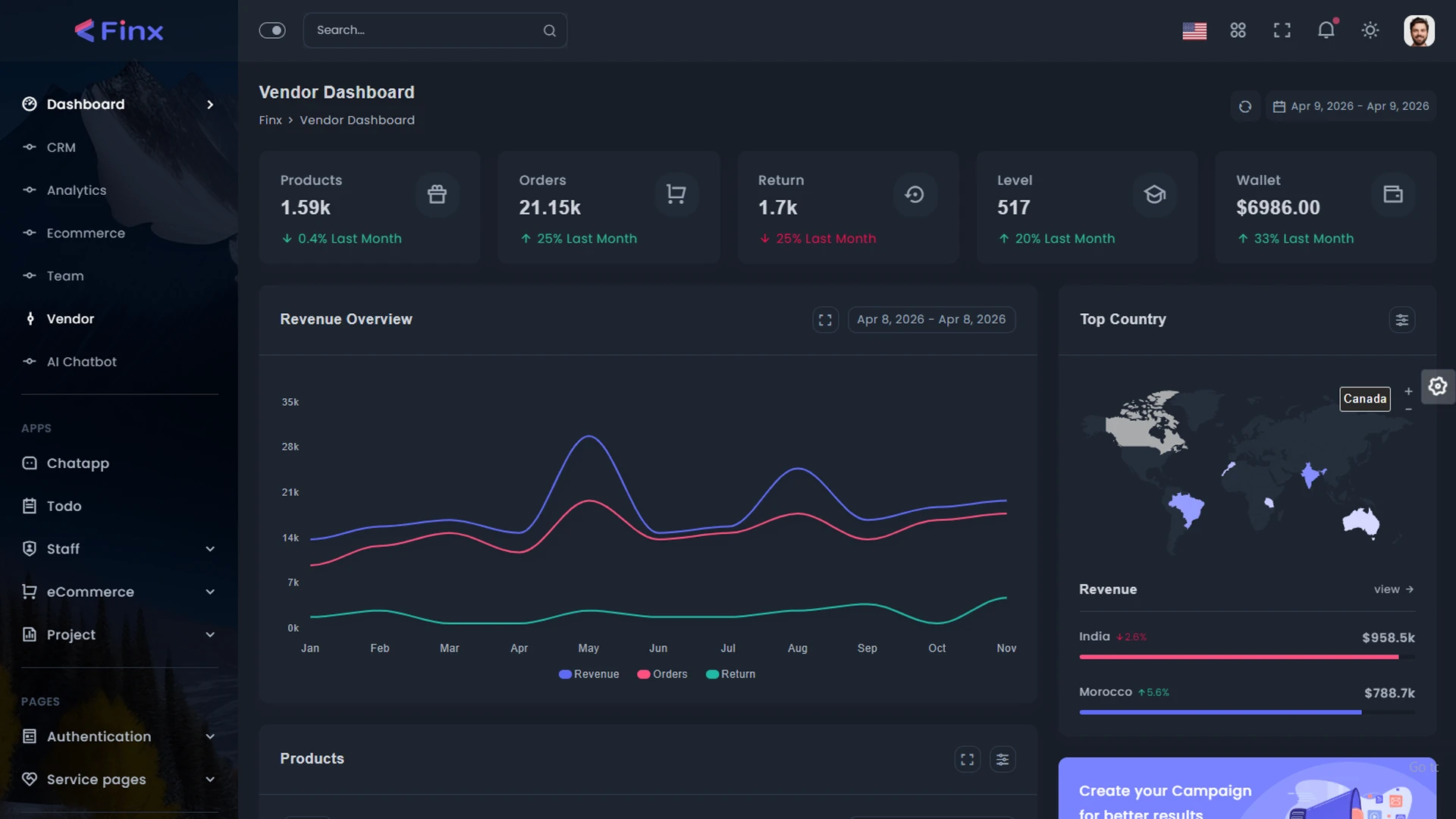This screenshot has height=819, width=1456.
Task: Expand the Staff submenu
Action: pos(119,549)
